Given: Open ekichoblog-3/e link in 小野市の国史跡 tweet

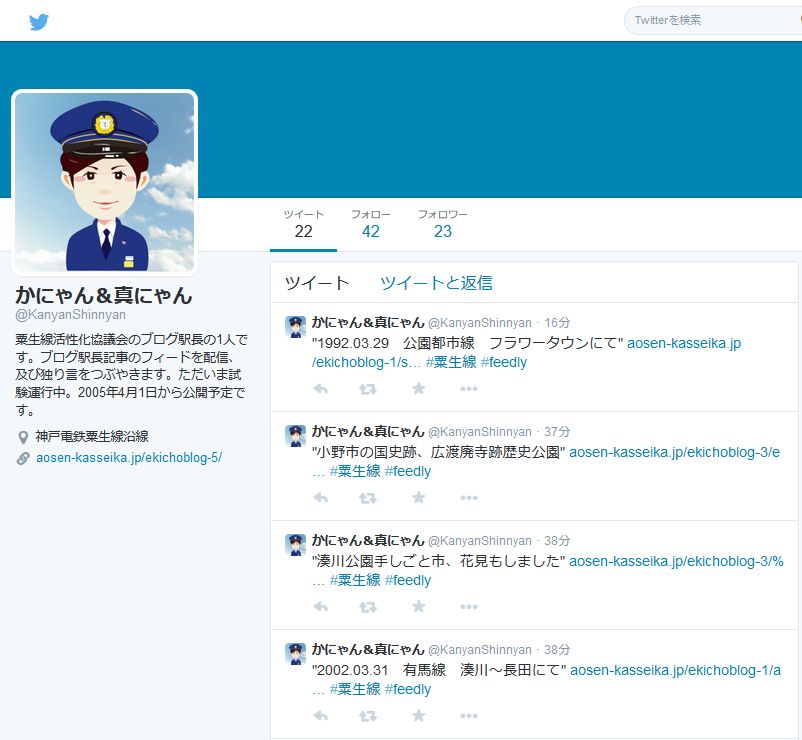Looking at the screenshot, I should pos(675,452).
